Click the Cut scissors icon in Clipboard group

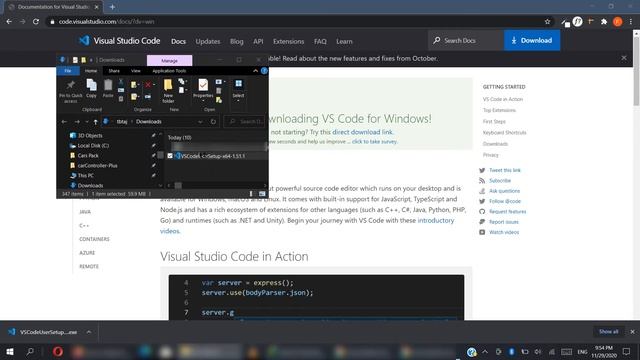coord(121,82)
